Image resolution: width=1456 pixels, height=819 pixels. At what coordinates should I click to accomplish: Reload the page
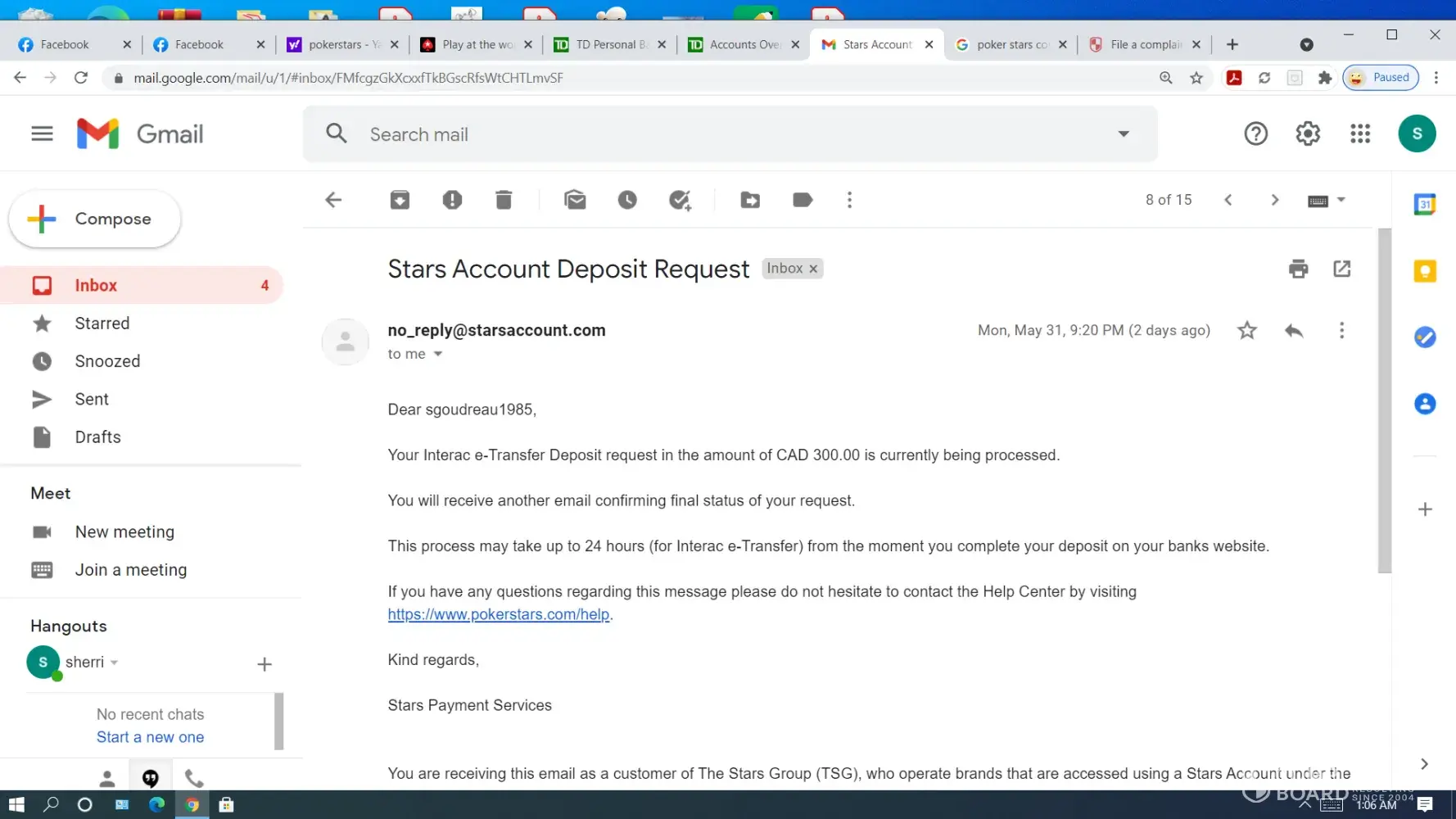click(80, 78)
